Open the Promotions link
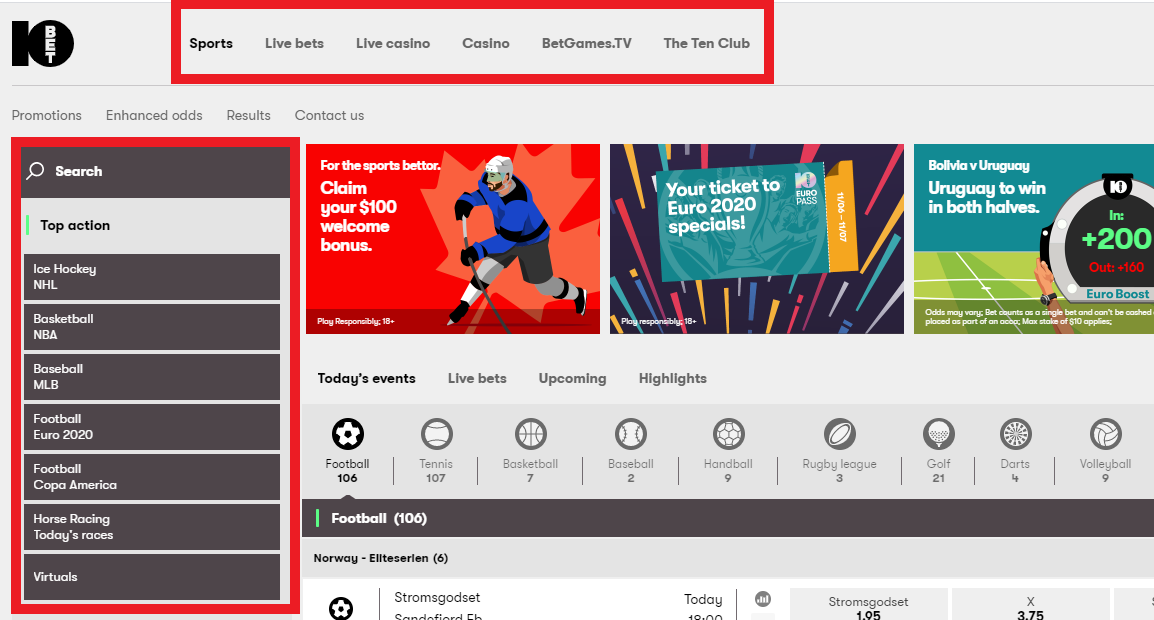Viewport: 1154px width, 620px height. coord(46,116)
